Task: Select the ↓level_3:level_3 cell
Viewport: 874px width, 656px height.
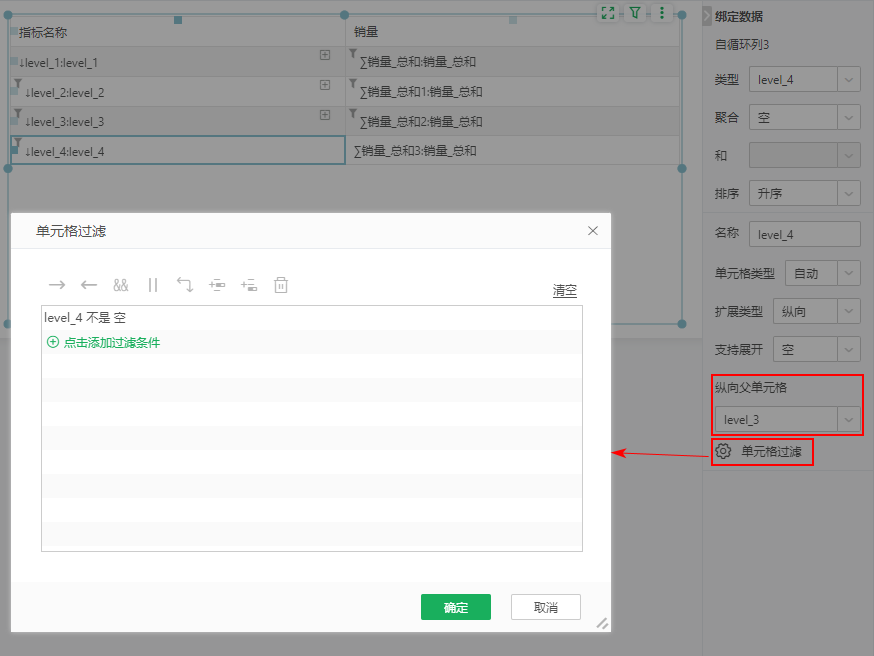Action: tap(177, 122)
